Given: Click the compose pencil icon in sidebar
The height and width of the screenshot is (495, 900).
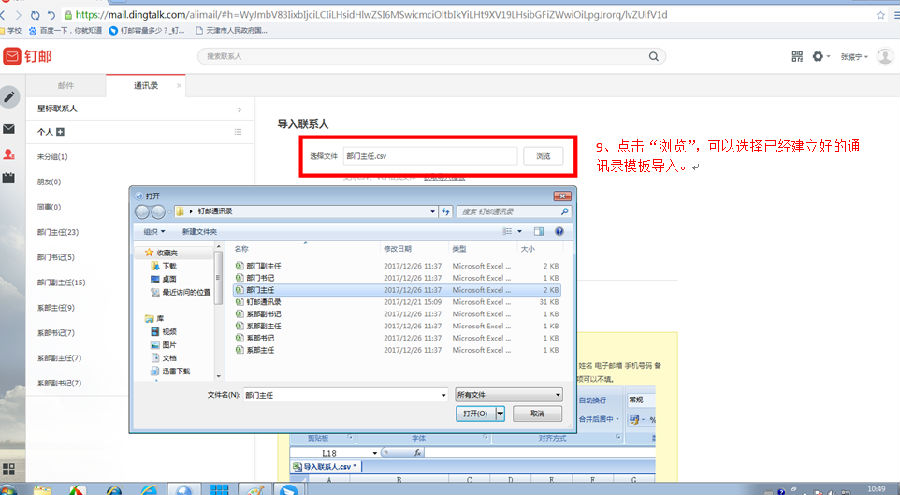Looking at the screenshot, I should (x=10, y=97).
